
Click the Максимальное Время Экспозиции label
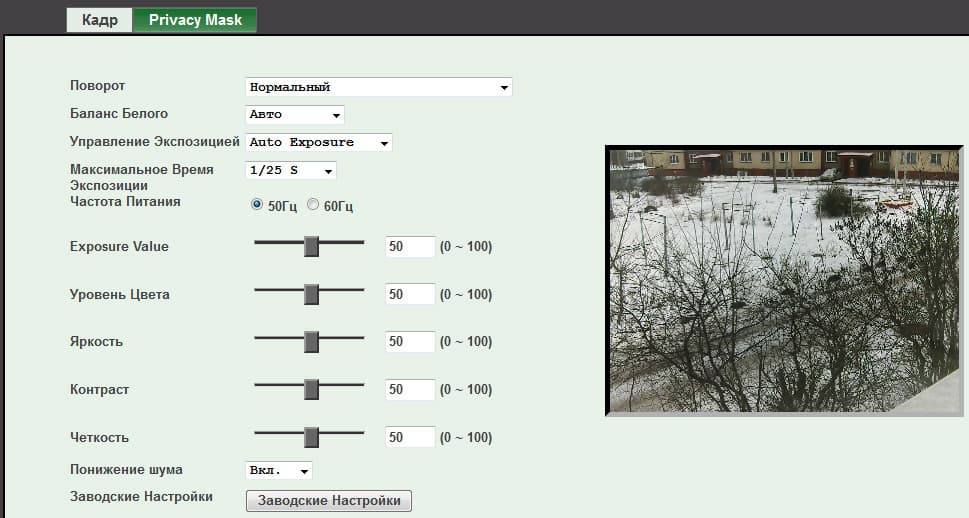(142, 177)
